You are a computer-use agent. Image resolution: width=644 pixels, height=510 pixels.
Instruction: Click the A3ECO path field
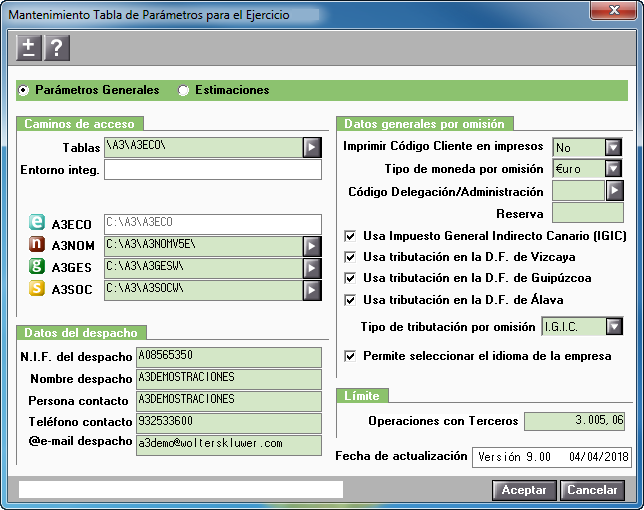tap(213, 224)
